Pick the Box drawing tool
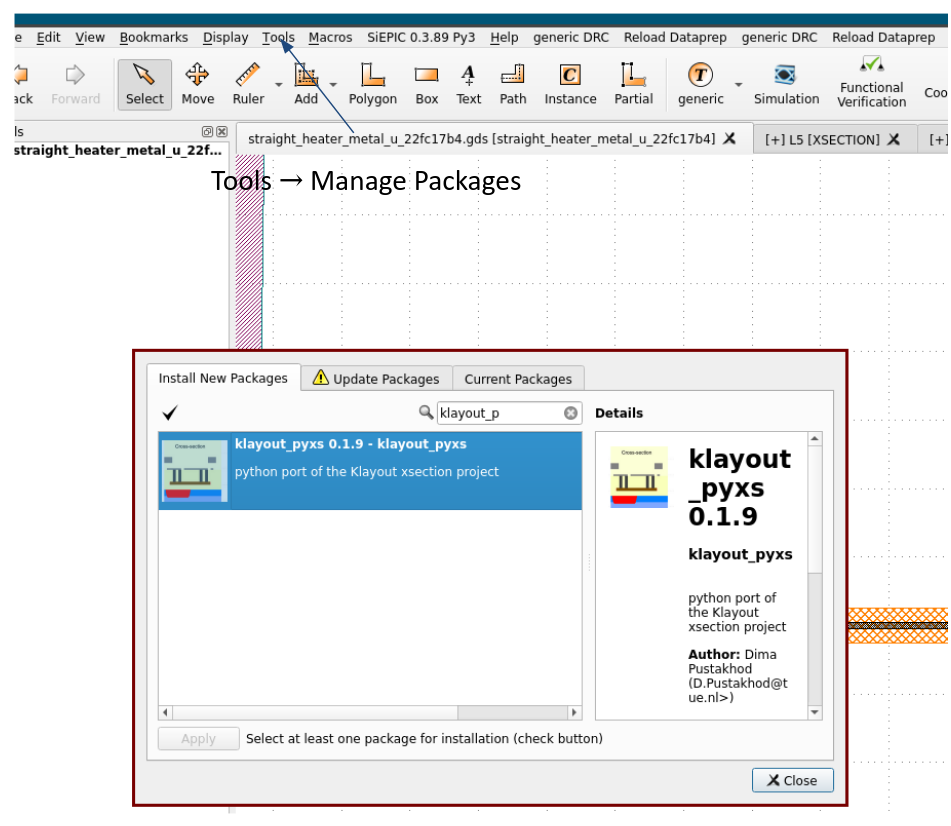This screenshot has width=951, height=826. point(426,84)
